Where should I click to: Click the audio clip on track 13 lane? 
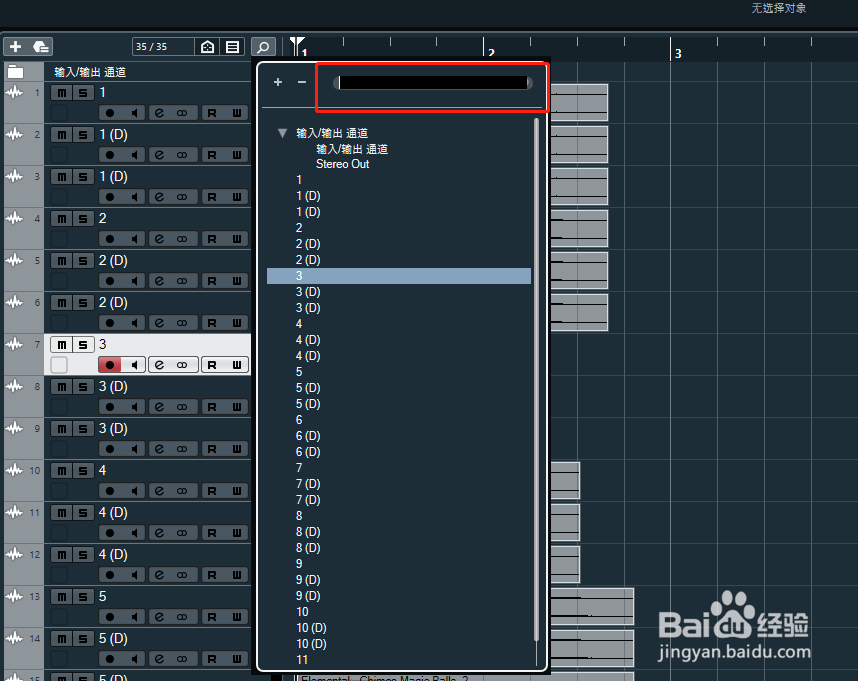(x=592, y=607)
